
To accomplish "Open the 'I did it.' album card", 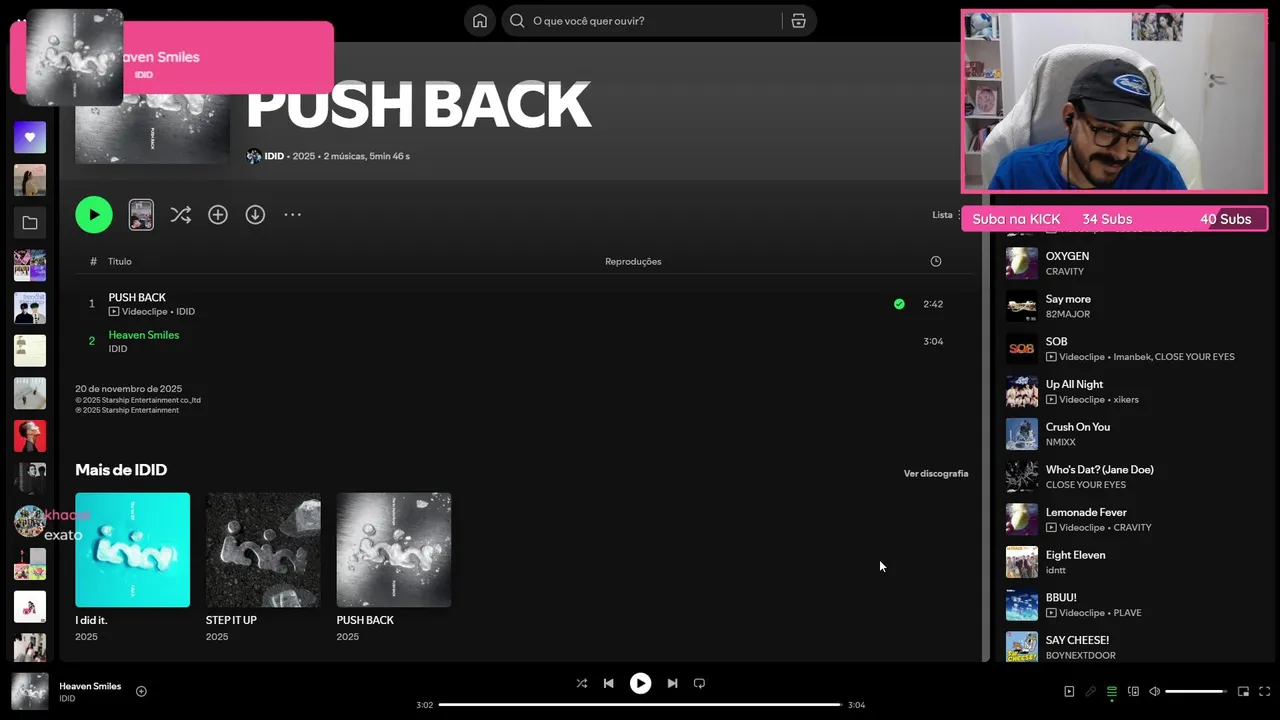I will tap(132, 568).
